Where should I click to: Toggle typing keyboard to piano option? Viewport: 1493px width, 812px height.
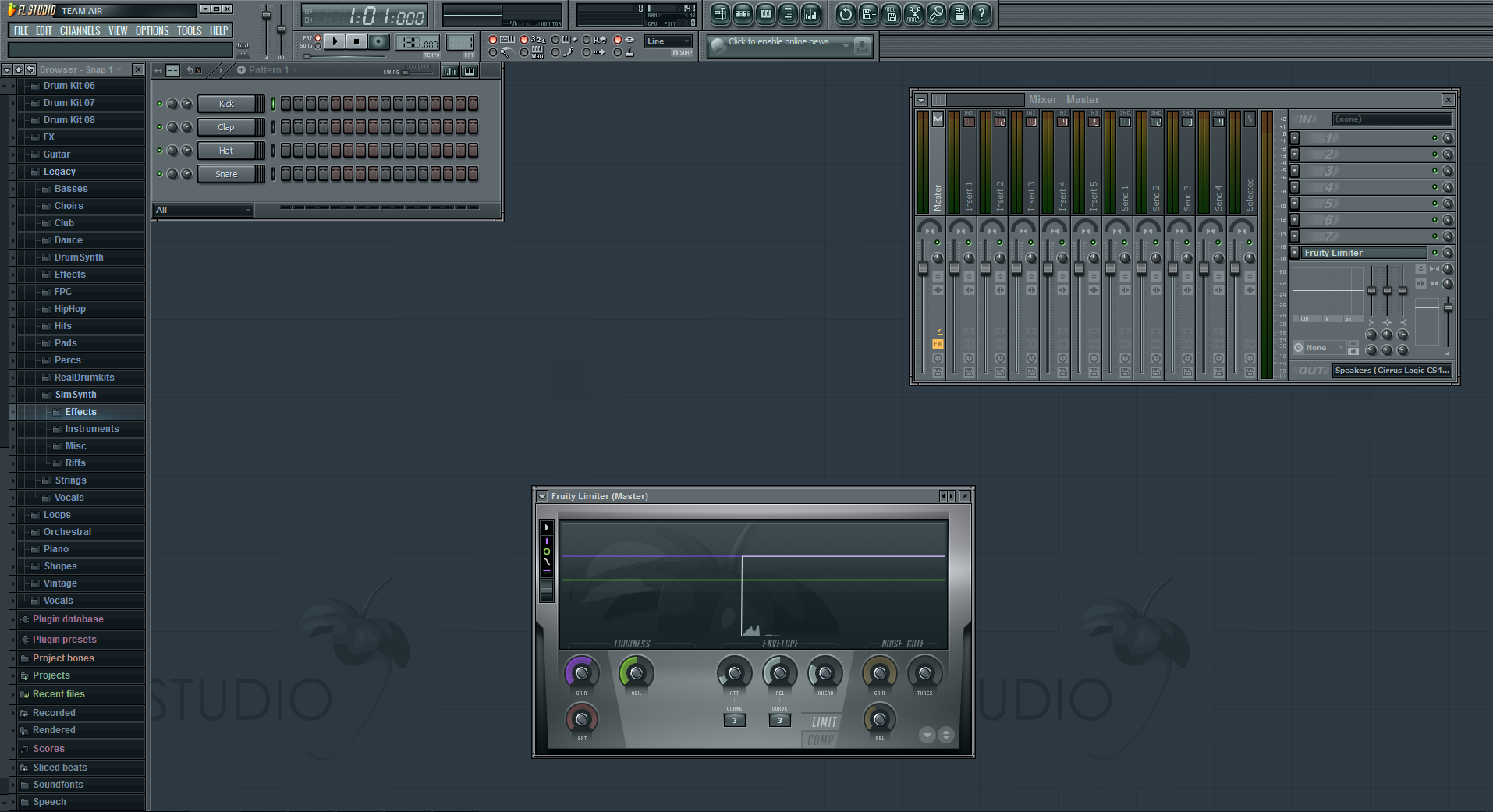coord(493,40)
